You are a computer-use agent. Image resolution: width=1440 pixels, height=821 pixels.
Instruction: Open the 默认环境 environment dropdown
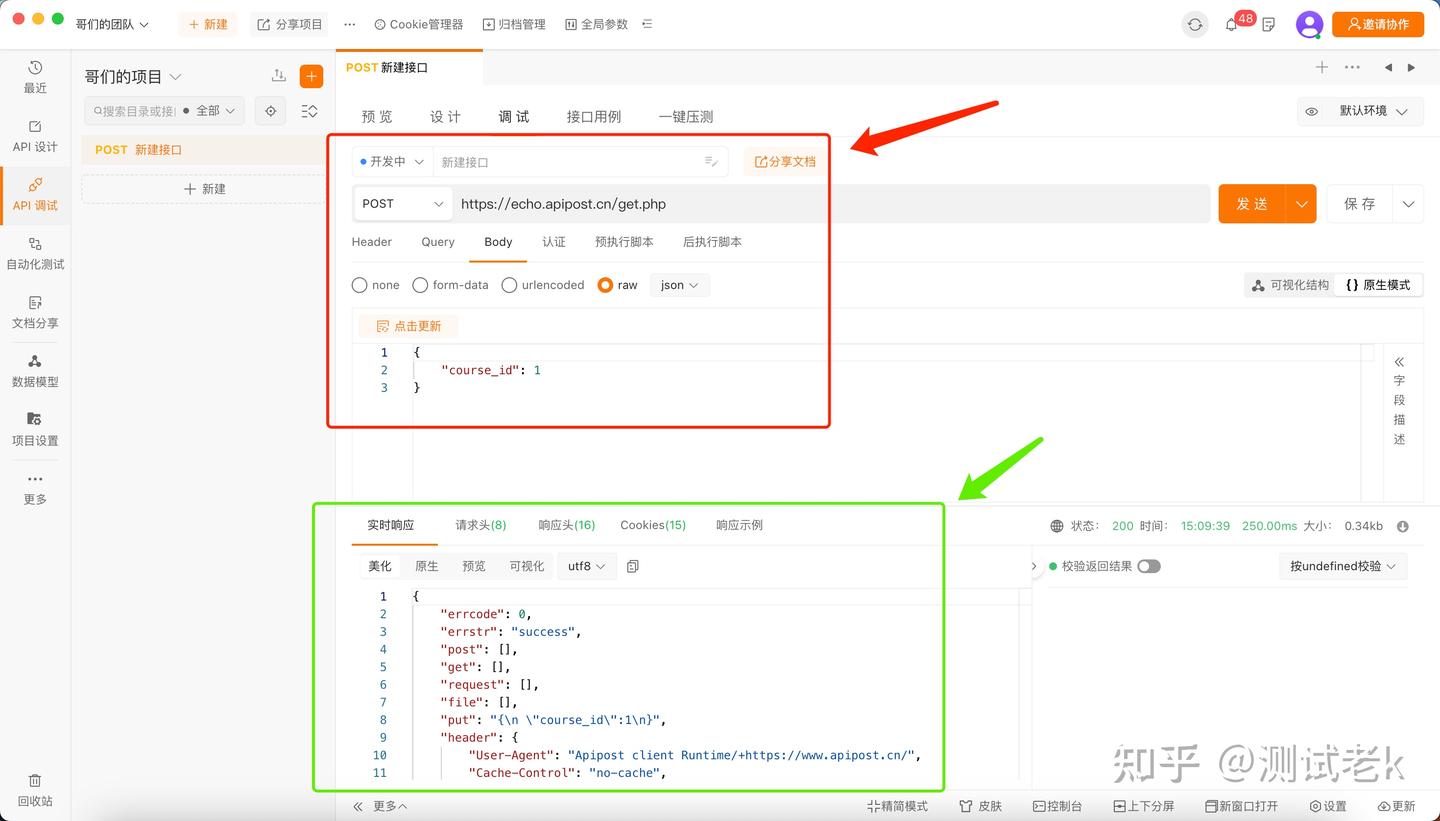1360,111
